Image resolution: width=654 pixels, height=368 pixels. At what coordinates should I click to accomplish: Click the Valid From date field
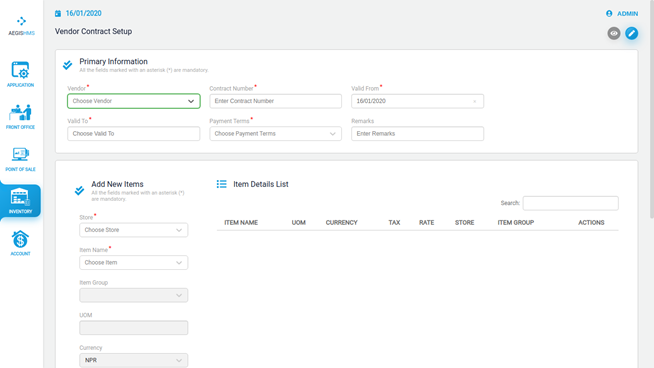pyautogui.click(x=417, y=101)
